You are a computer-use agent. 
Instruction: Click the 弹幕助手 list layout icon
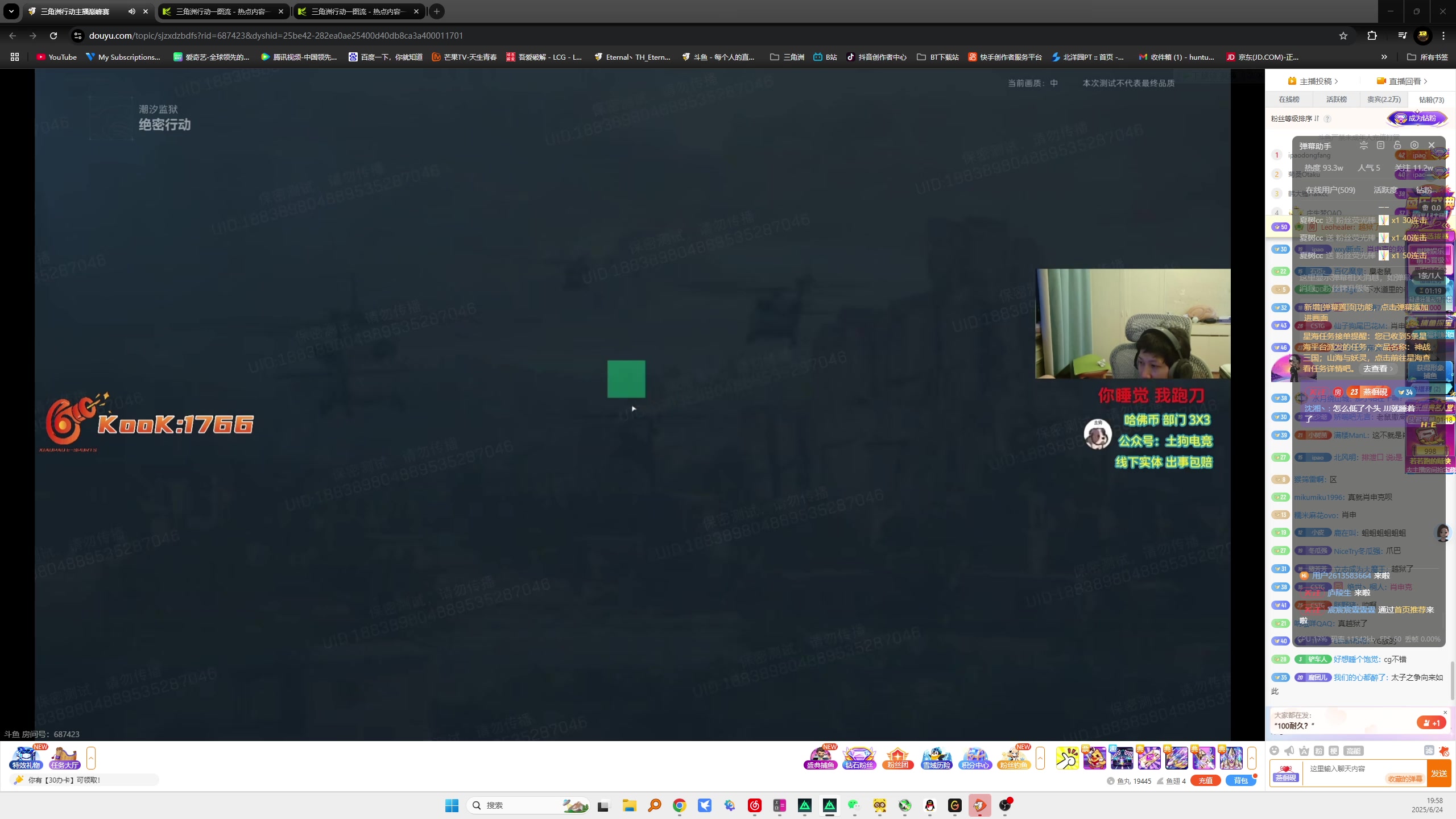(x=1380, y=145)
